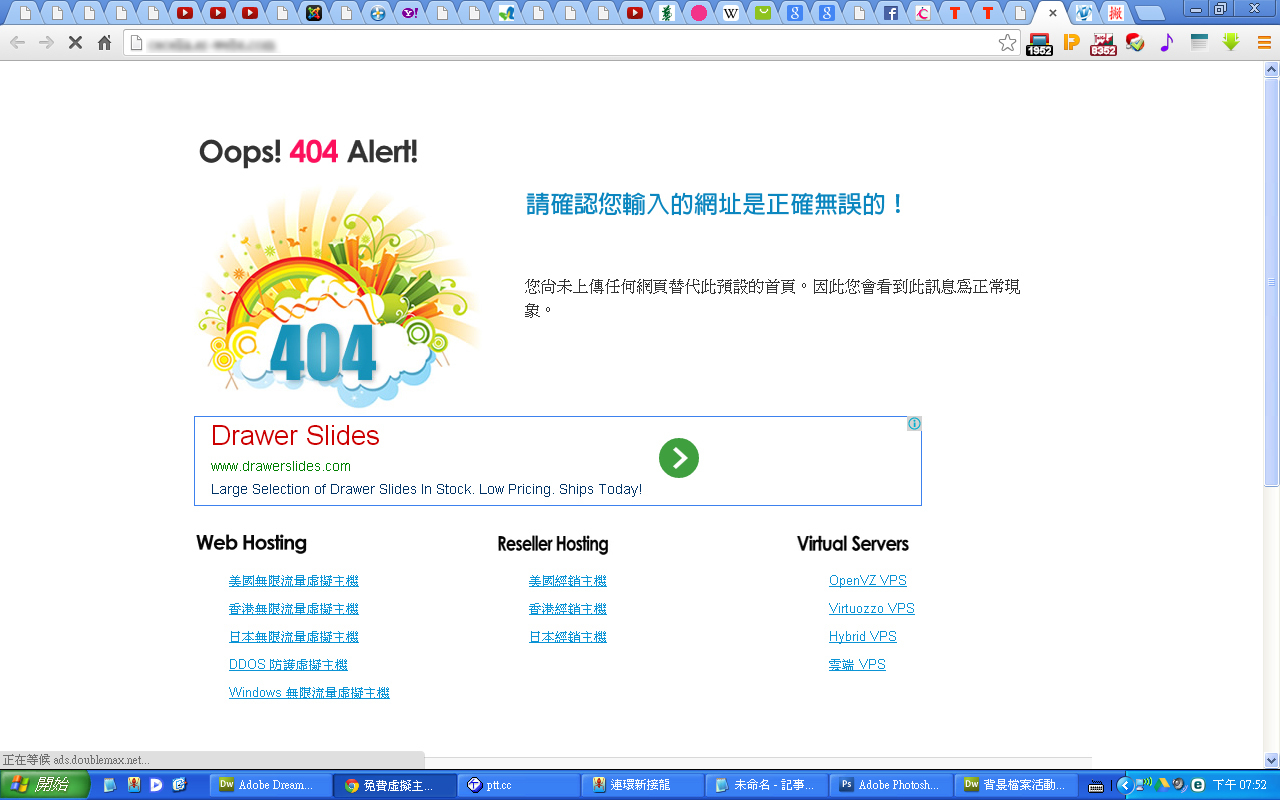1280x800 pixels.
Task: Switch to the Yahoo tab
Action: (409, 13)
